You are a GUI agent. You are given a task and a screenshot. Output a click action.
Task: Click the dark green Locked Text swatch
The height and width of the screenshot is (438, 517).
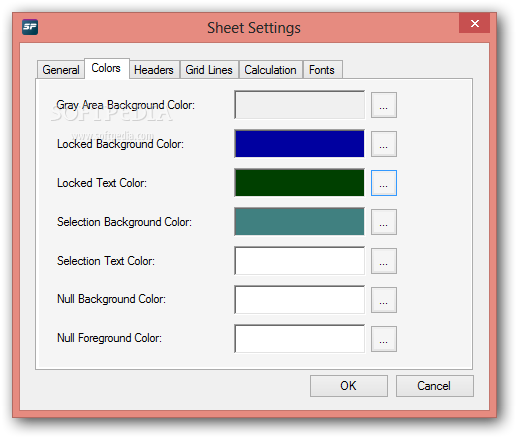299,183
